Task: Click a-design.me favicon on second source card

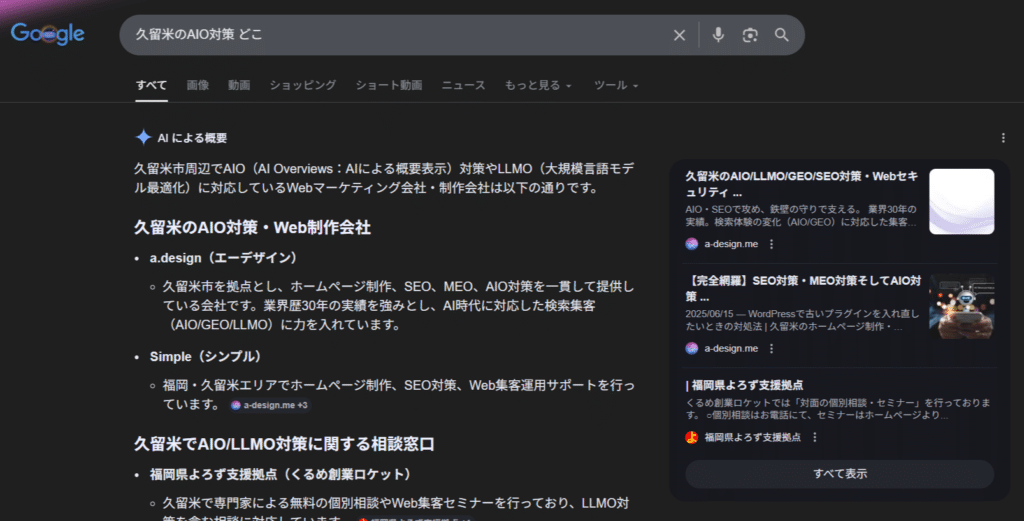Action: tap(692, 348)
